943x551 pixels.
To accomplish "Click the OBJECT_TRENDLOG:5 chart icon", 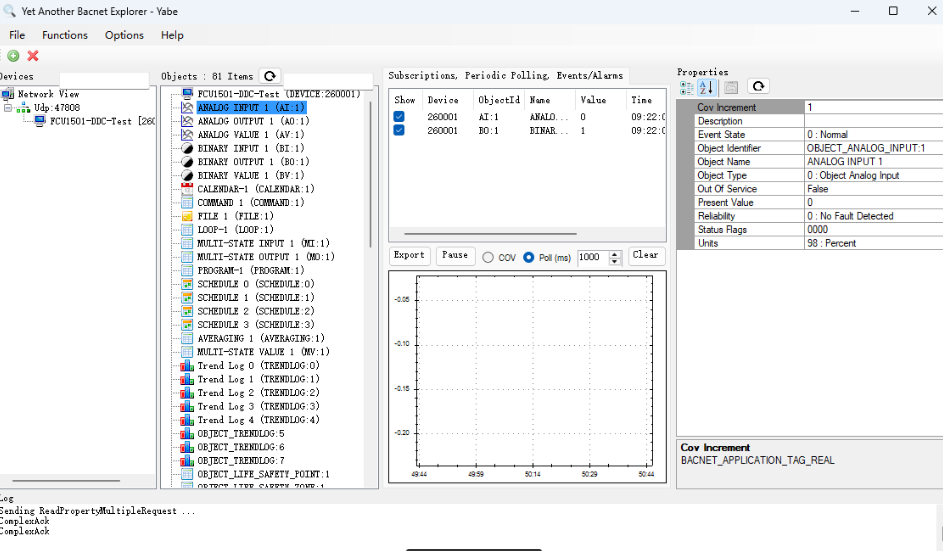I will [187, 434].
